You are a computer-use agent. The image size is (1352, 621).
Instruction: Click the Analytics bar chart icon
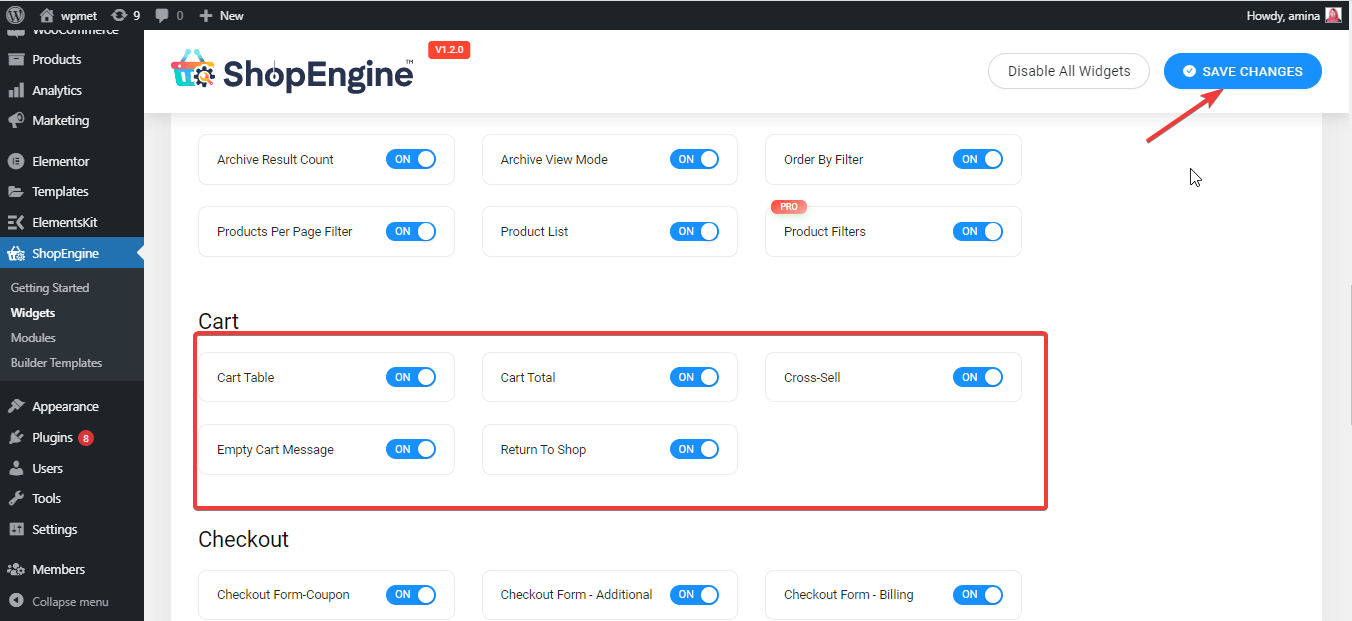coord(16,90)
